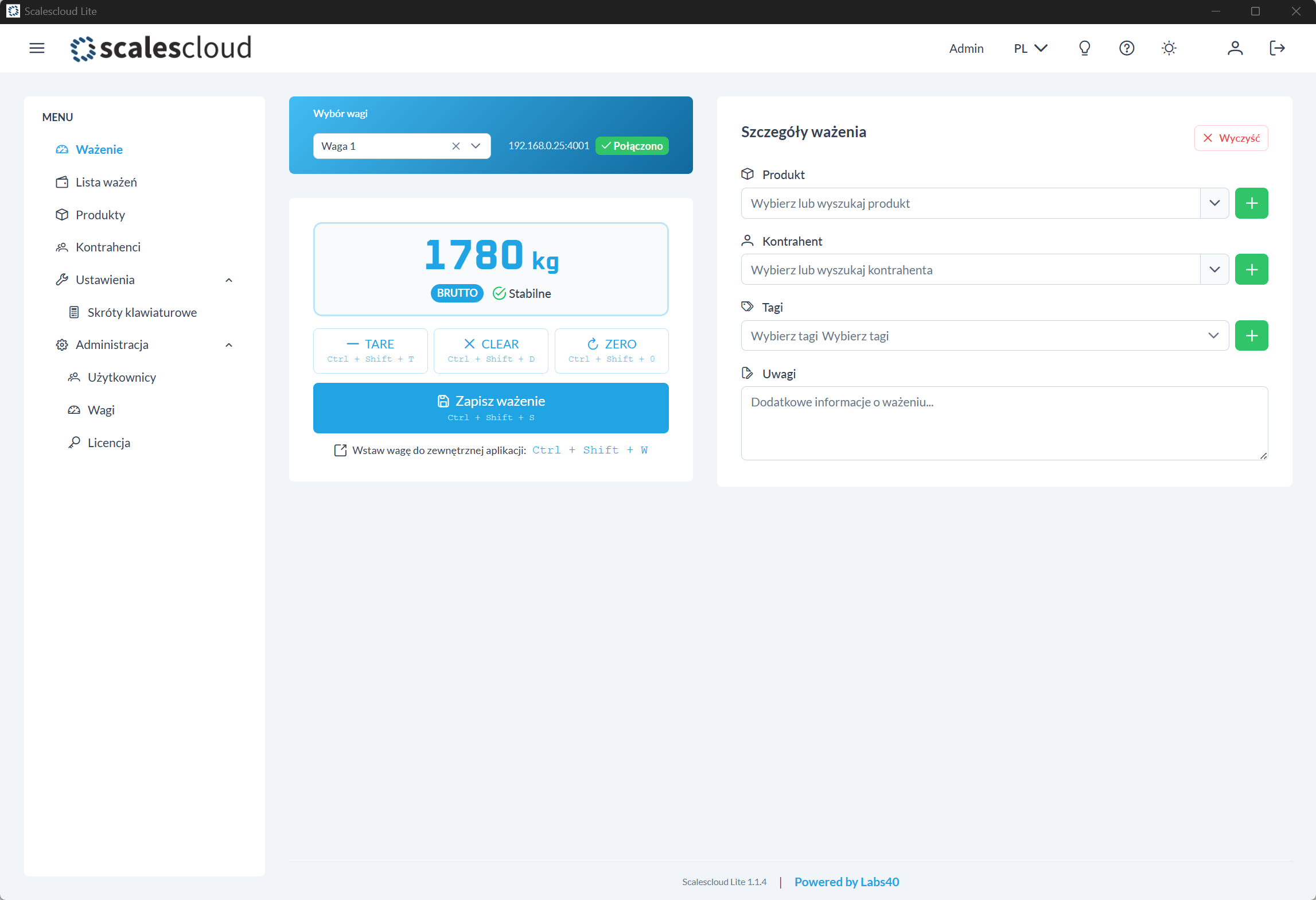Toggle the light/dark theme sun icon
This screenshot has width=1316, height=900.
pos(1169,48)
